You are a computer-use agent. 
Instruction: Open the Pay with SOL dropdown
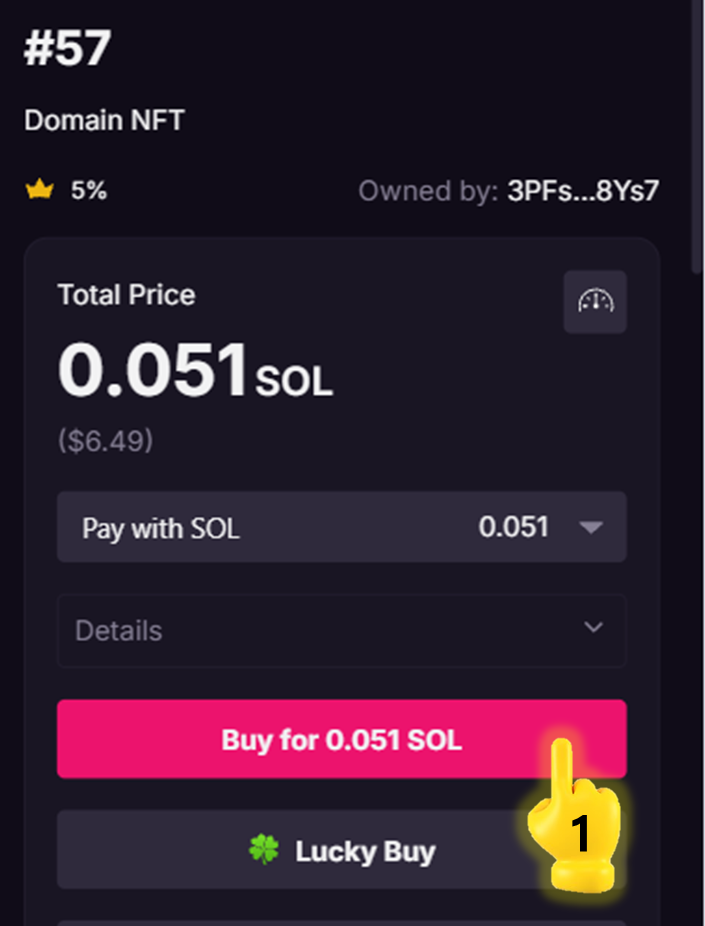pos(341,527)
